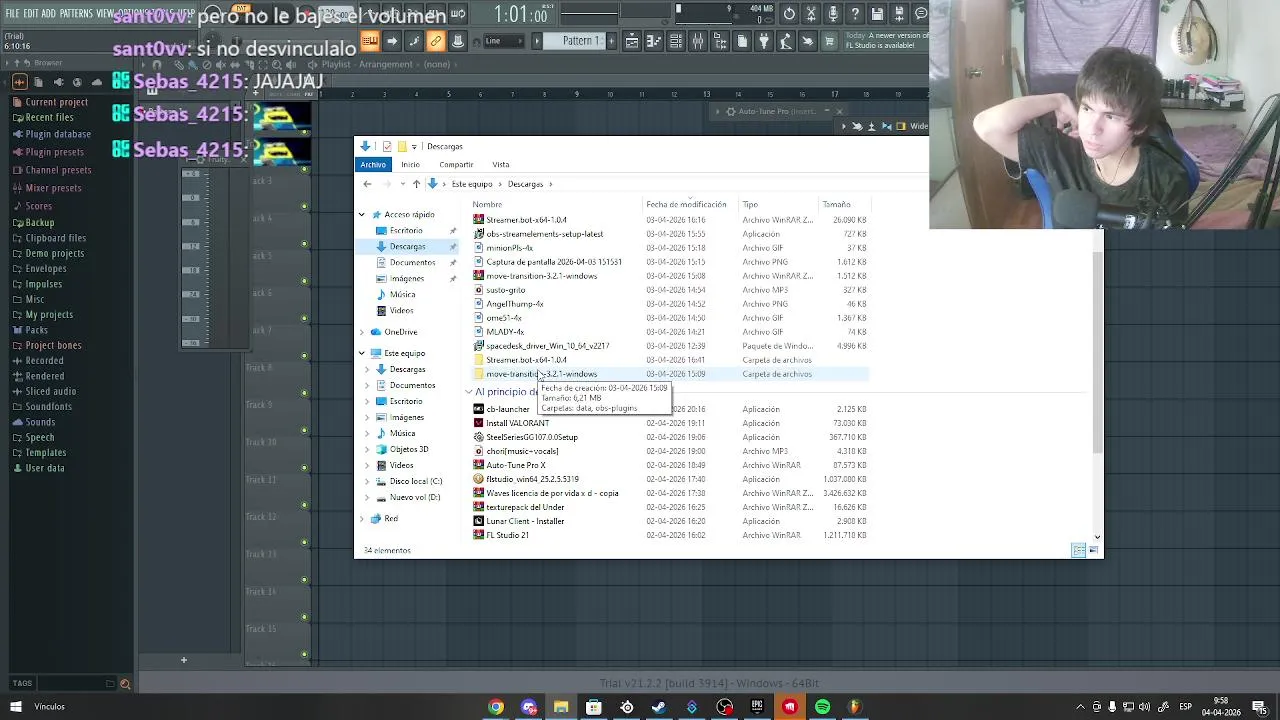
Task: Open the Line snap mode dropdown
Action: click(504, 41)
